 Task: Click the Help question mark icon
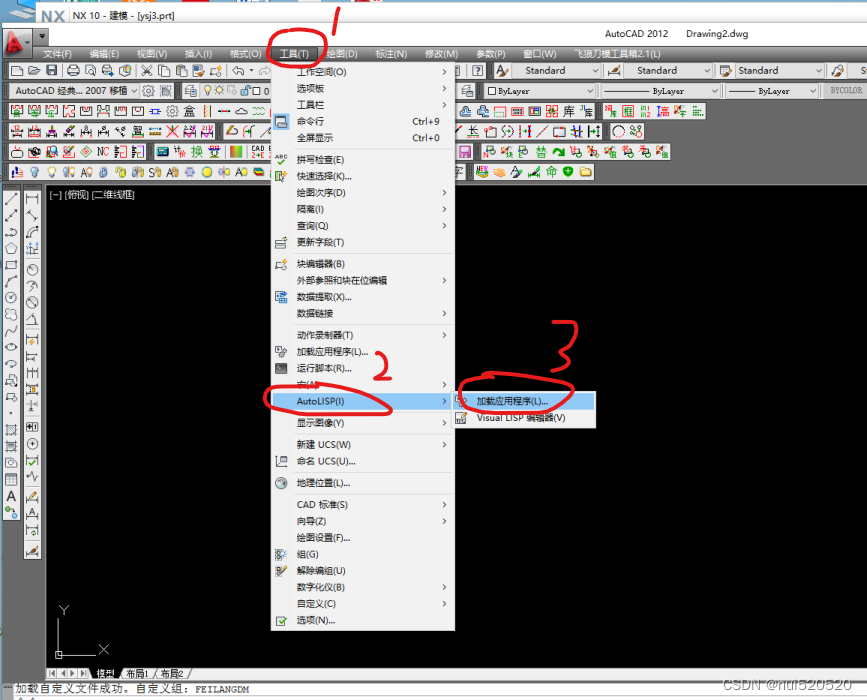[x=478, y=70]
